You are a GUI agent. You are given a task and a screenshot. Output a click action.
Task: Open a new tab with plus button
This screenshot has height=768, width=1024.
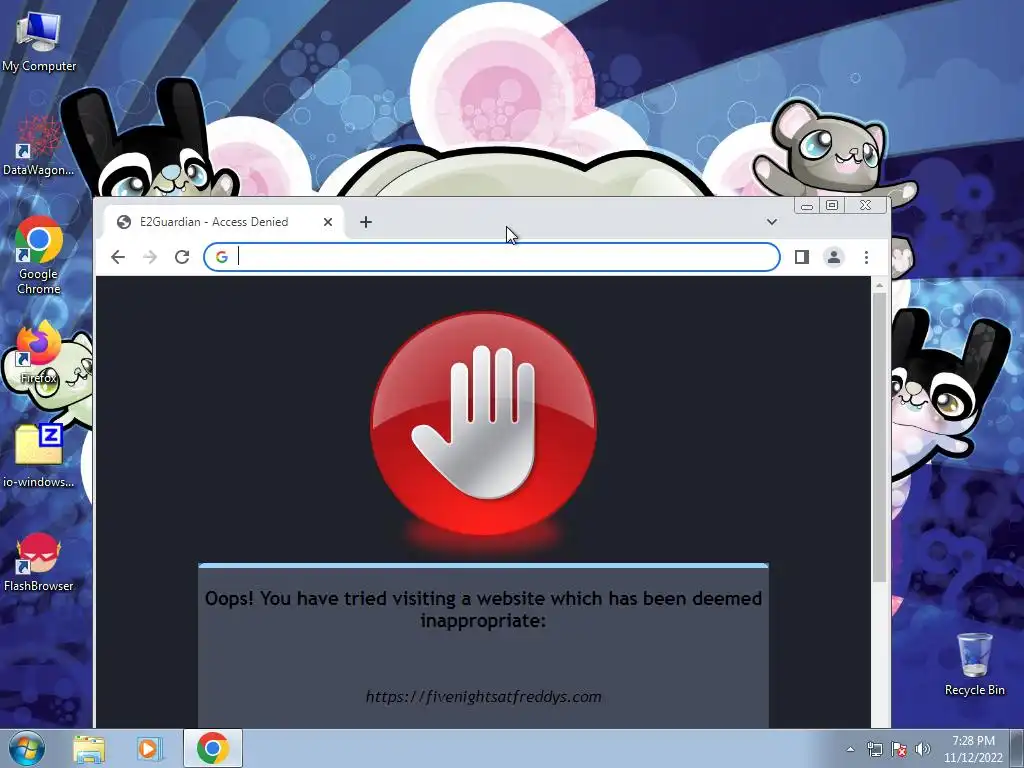366,222
